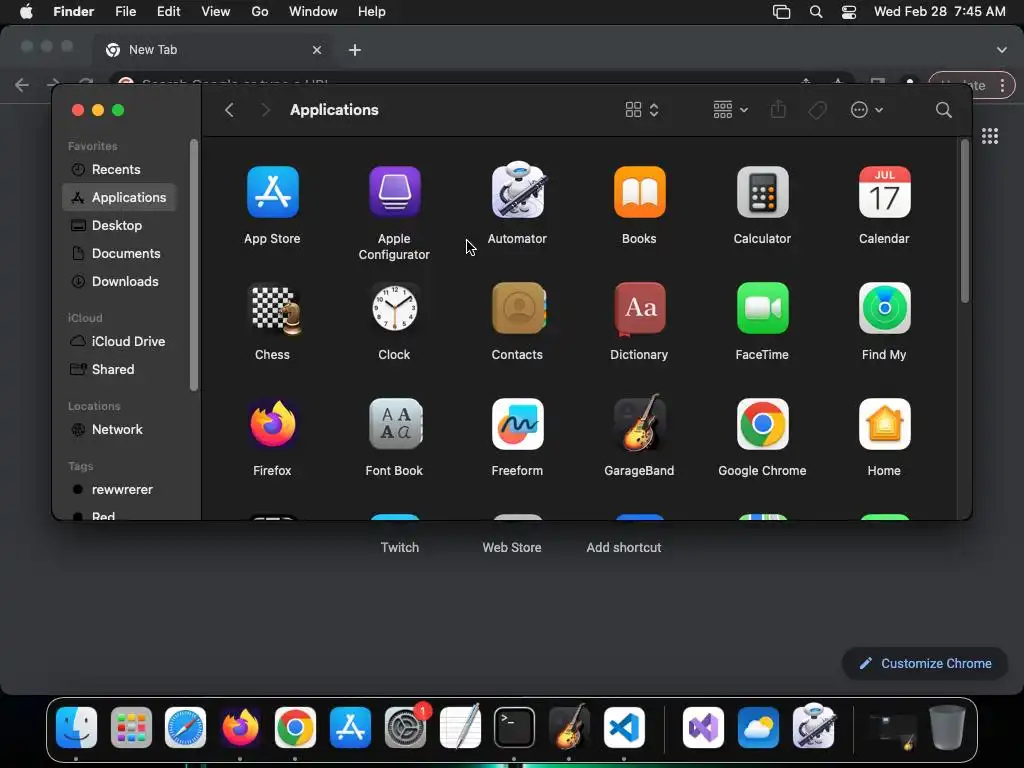1024x768 pixels.
Task: Open Documents in Finder sidebar
Action: coord(120,253)
